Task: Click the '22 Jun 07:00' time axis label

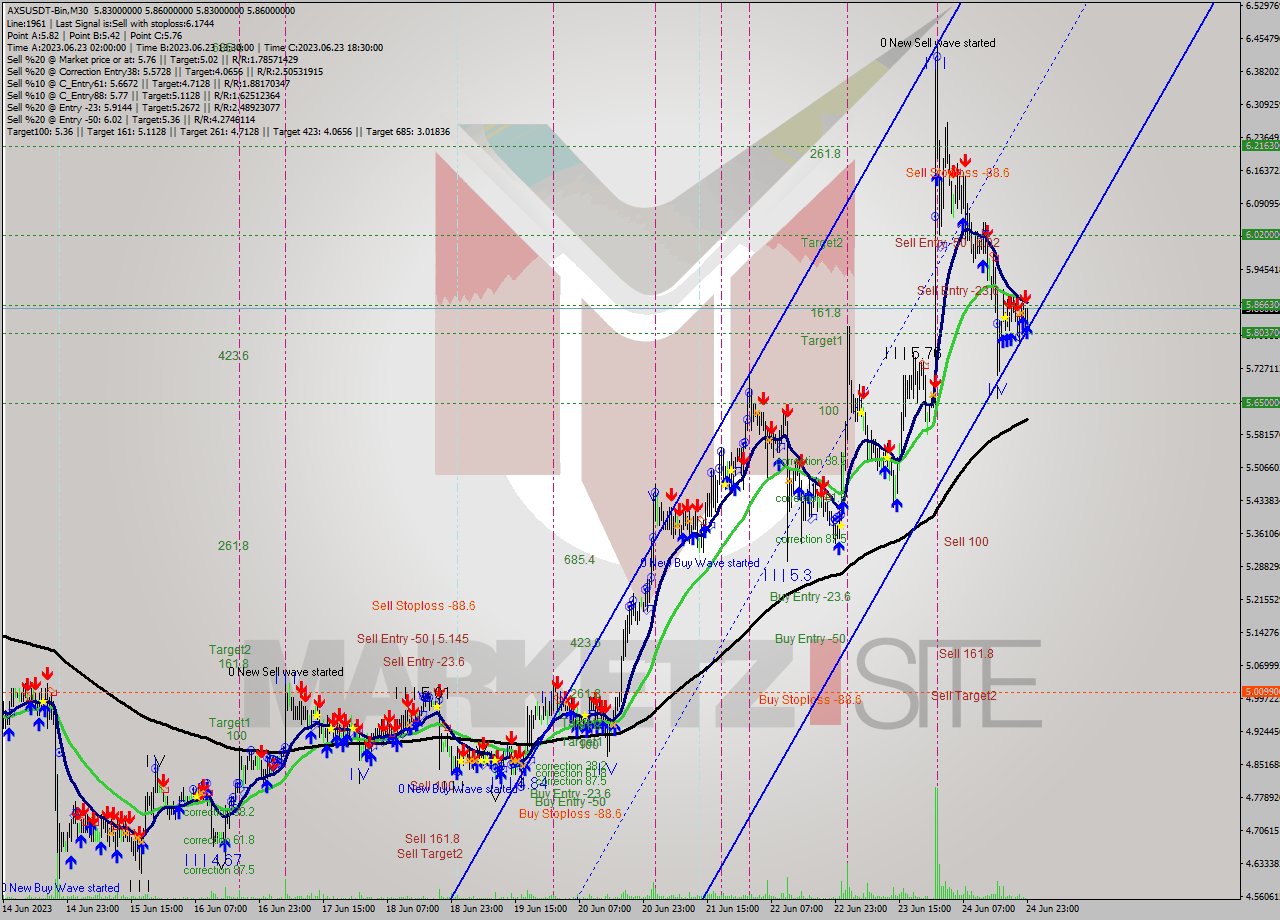Action: 796,909
